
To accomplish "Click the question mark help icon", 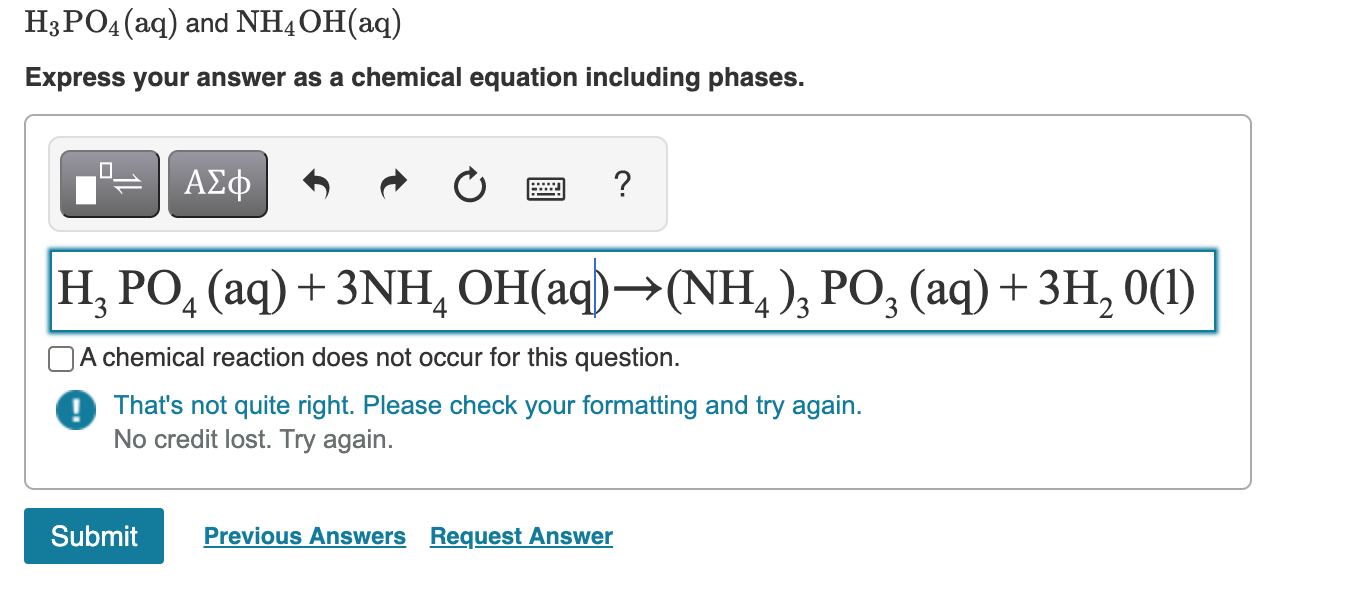I will (x=622, y=184).
